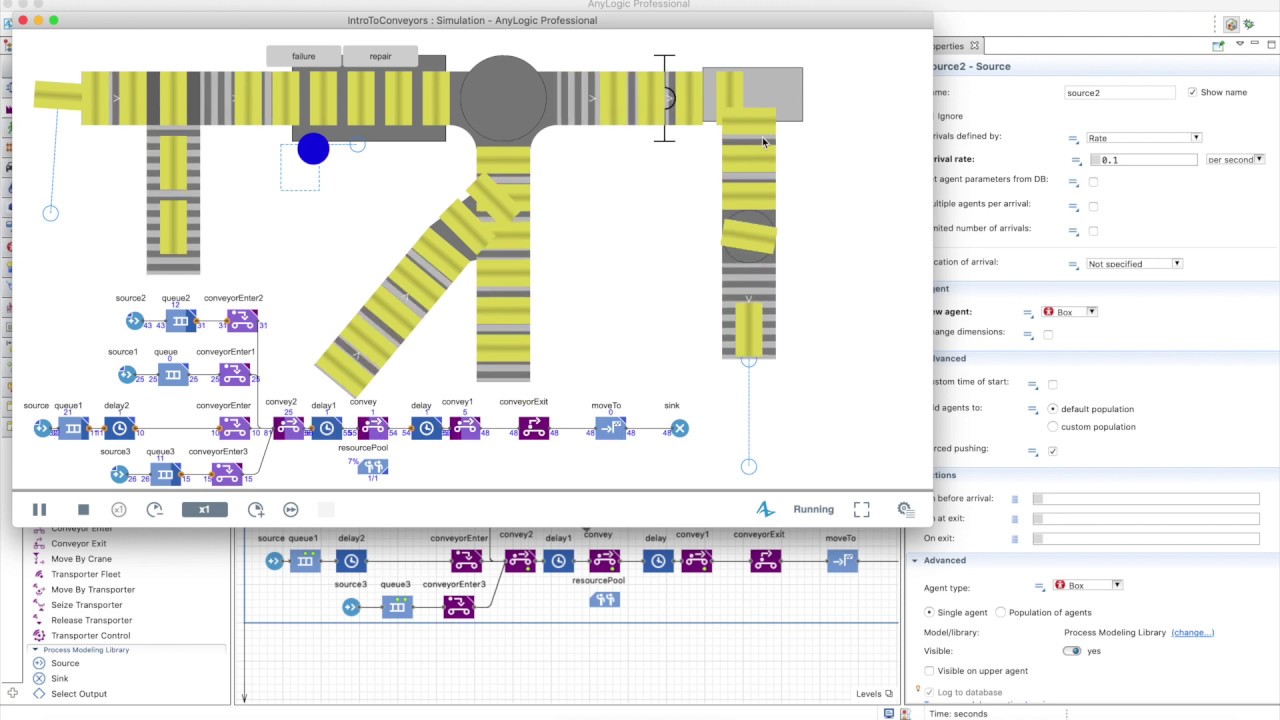Viewport: 1280px width, 720px height.
Task: Speed up the simulation with the clock-plus icon
Action: coord(256,510)
